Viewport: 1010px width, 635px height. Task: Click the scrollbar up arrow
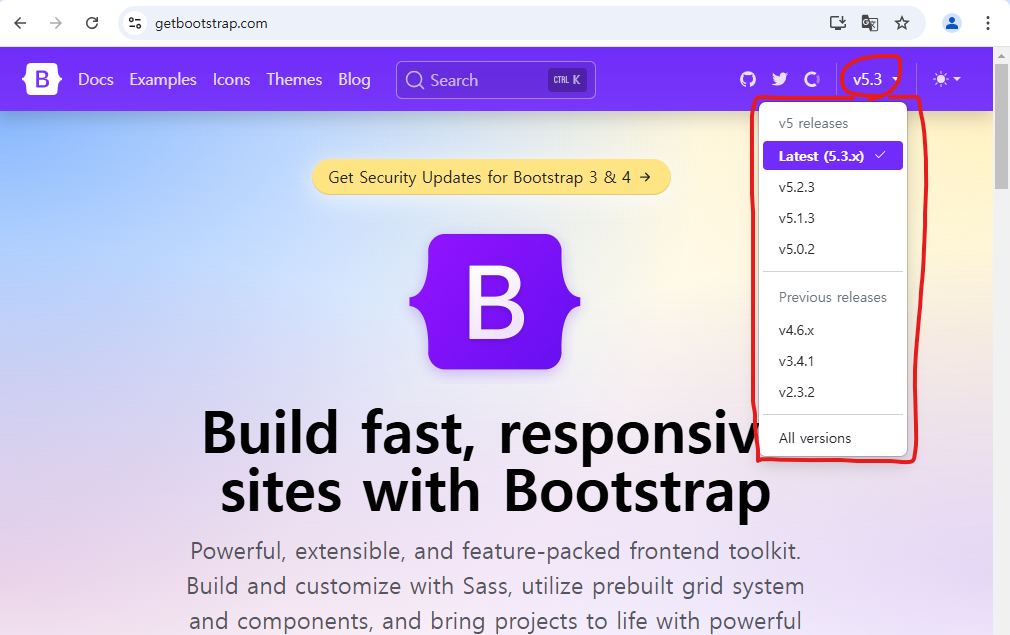coord(1002,56)
